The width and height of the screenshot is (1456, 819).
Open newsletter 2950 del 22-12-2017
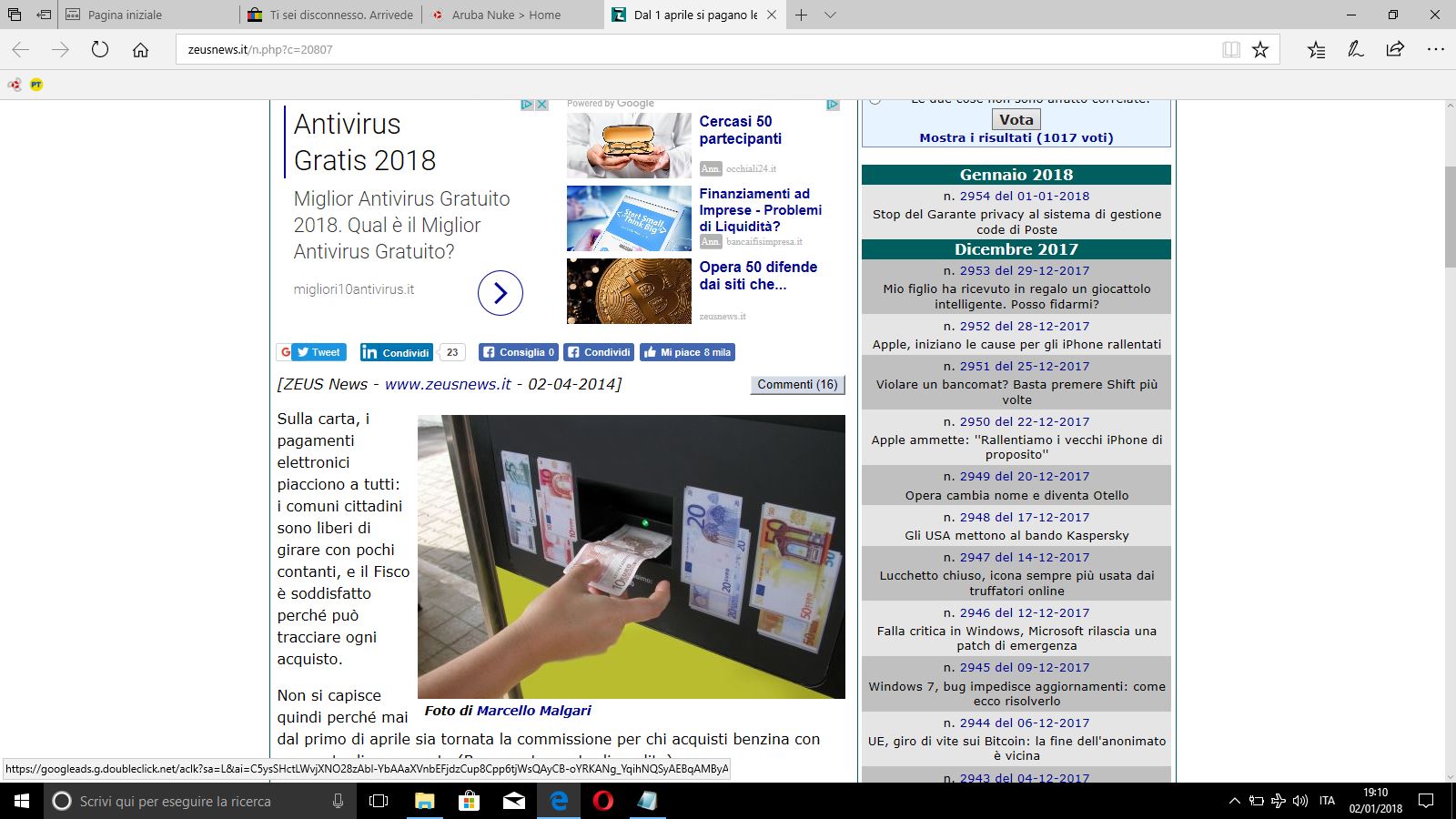(x=1024, y=421)
